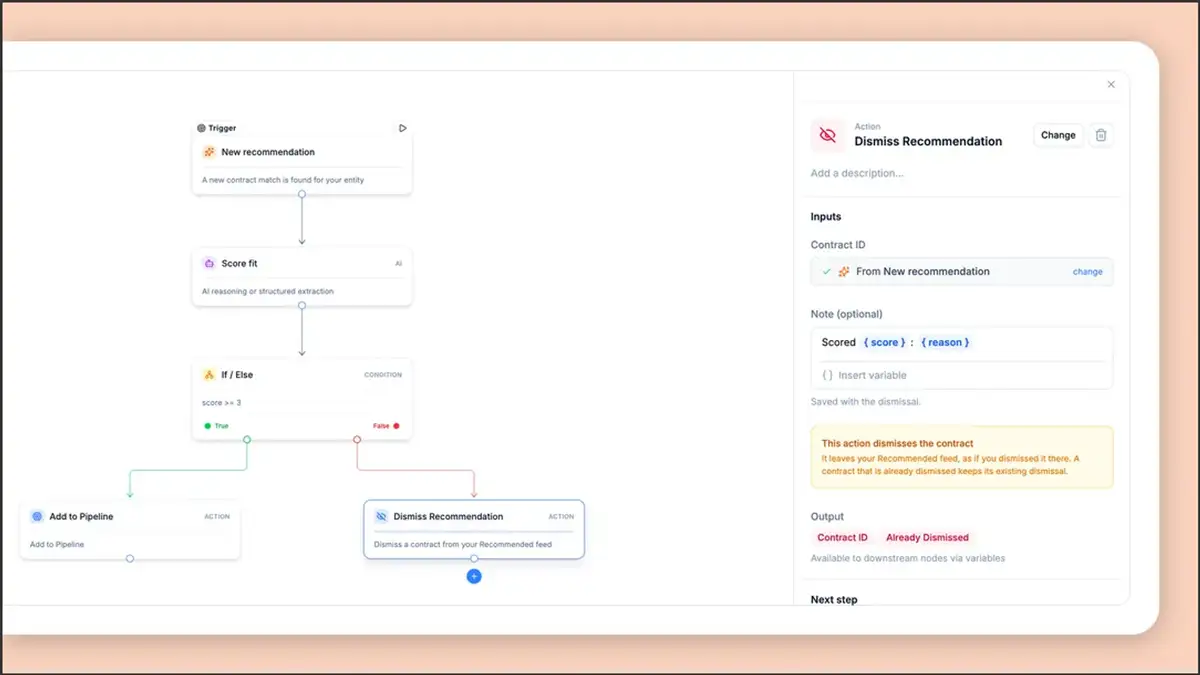Viewport: 1200px width, 675px height.
Task: Click the Next step section heading
Action: tap(834, 600)
